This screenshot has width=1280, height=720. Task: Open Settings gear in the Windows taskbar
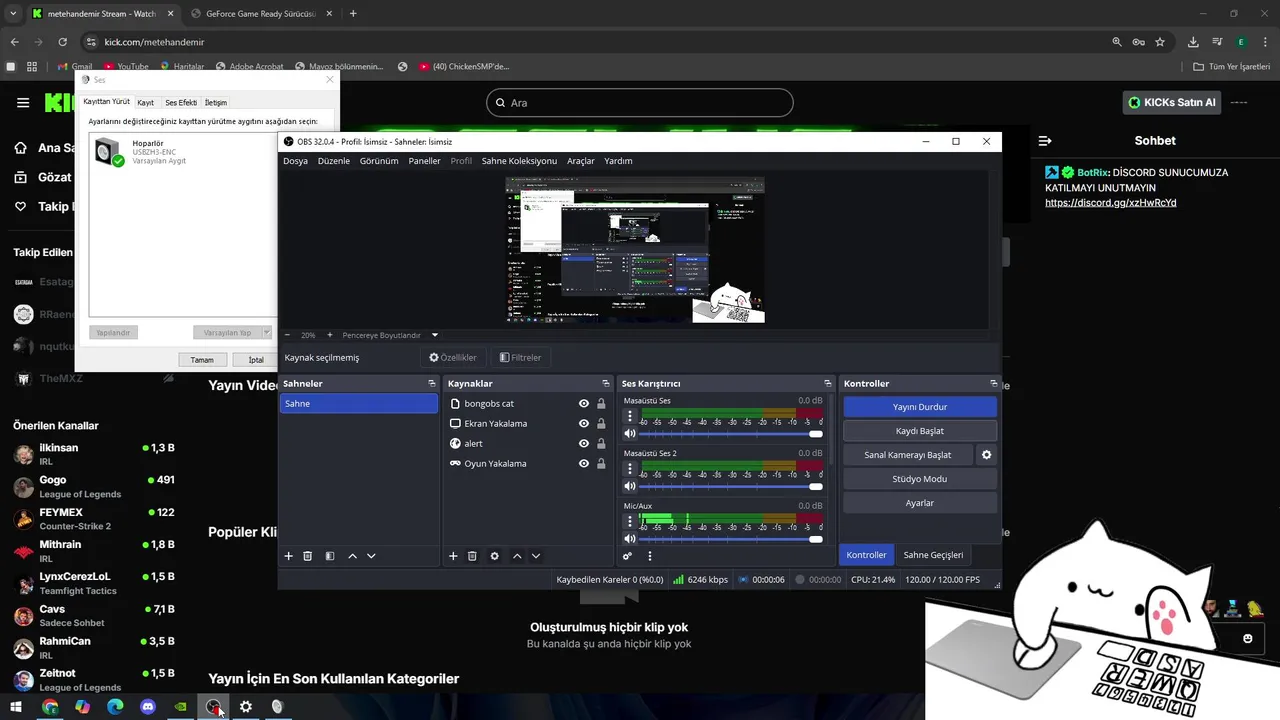245,706
